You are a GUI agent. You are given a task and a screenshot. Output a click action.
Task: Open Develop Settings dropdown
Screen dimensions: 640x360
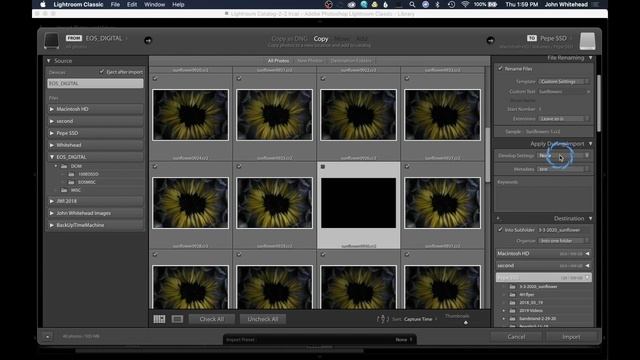(x=564, y=156)
